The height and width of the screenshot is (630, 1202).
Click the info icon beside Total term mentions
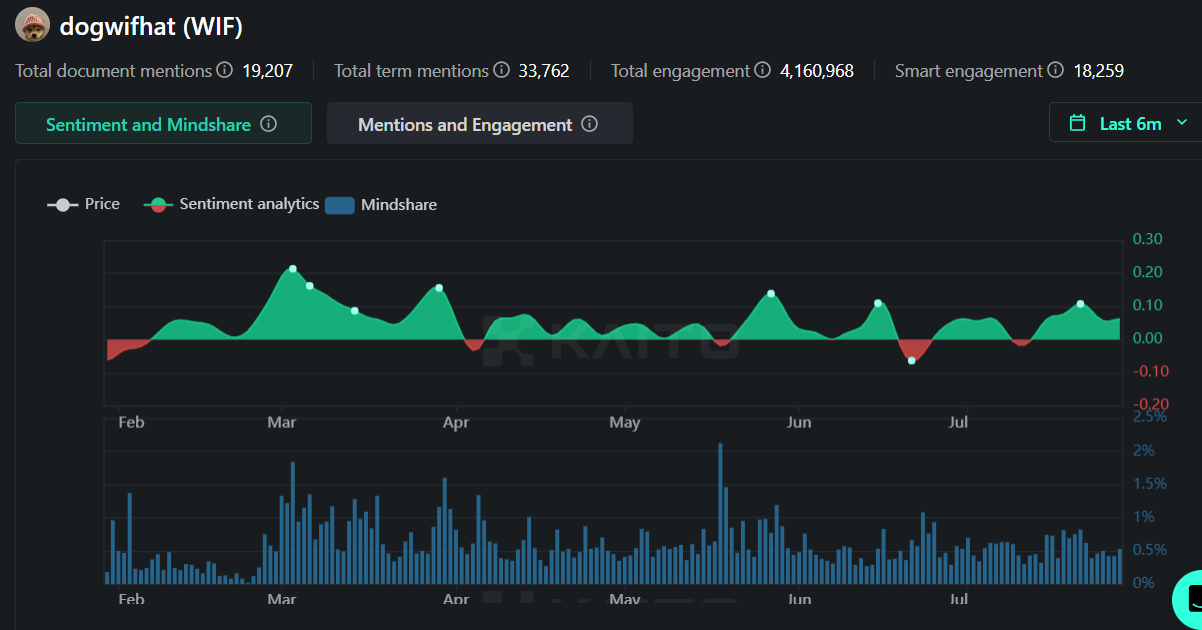click(x=500, y=70)
